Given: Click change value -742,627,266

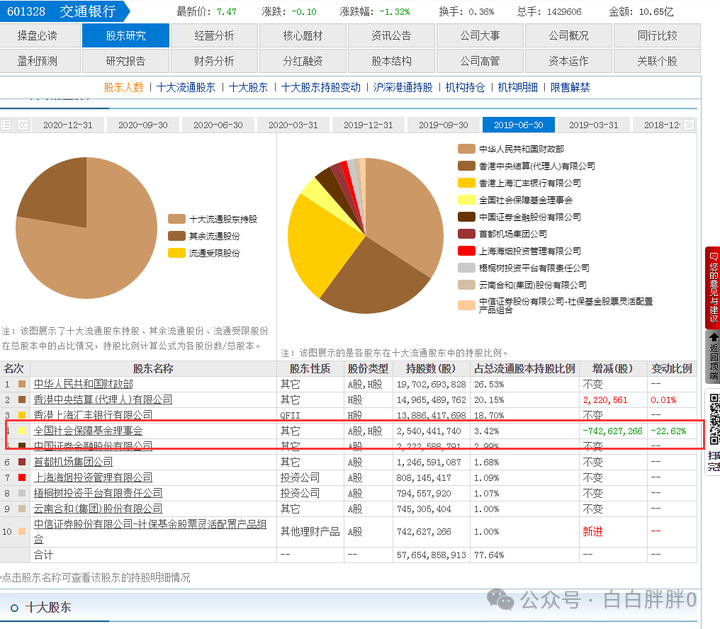Looking at the screenshot, I should [x=613, y=431].
